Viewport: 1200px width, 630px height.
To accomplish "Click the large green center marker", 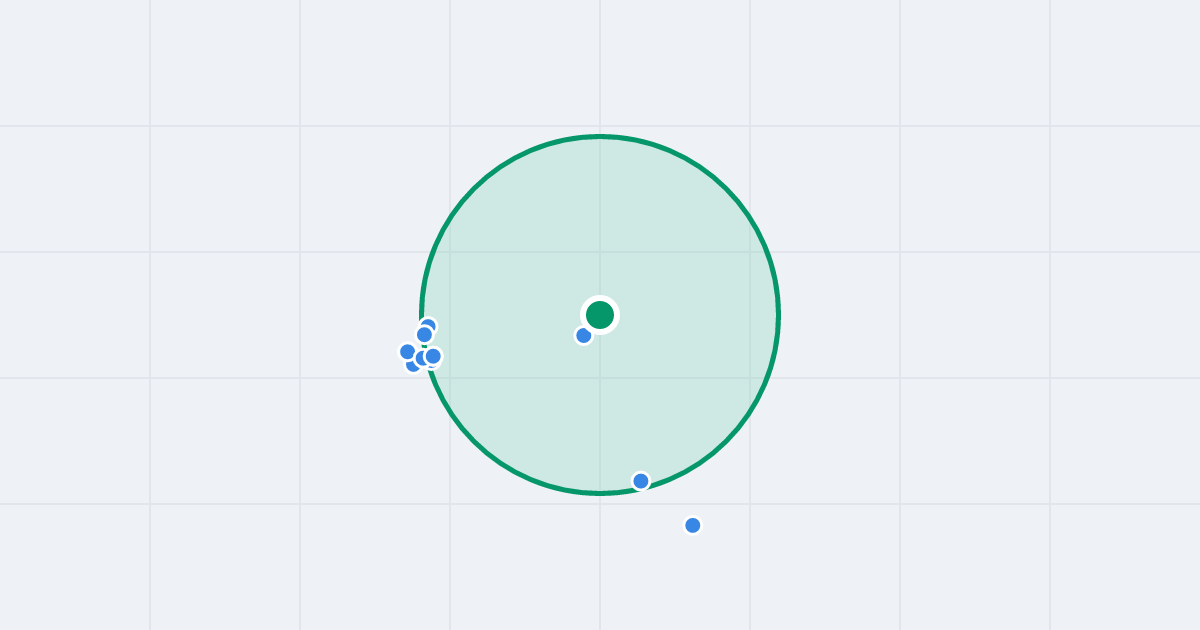I will [600, 315].
